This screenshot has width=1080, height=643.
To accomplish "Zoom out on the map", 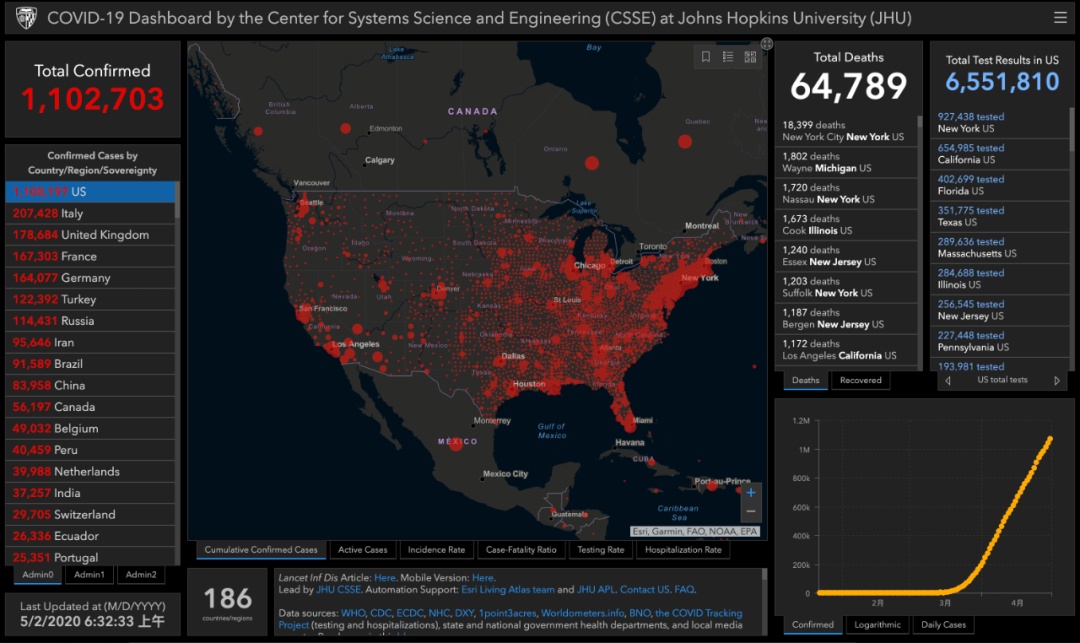I will click(751, 512).
